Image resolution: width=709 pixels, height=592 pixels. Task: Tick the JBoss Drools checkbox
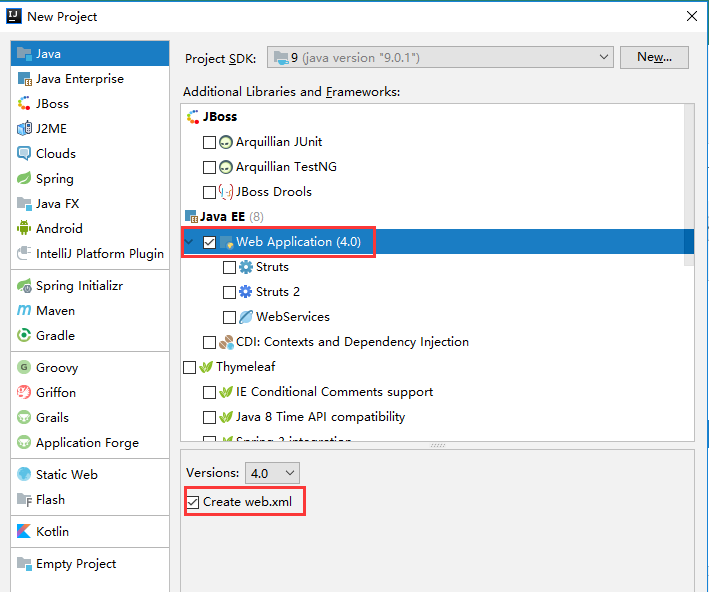pyautogui.click(x=209, y=192)
